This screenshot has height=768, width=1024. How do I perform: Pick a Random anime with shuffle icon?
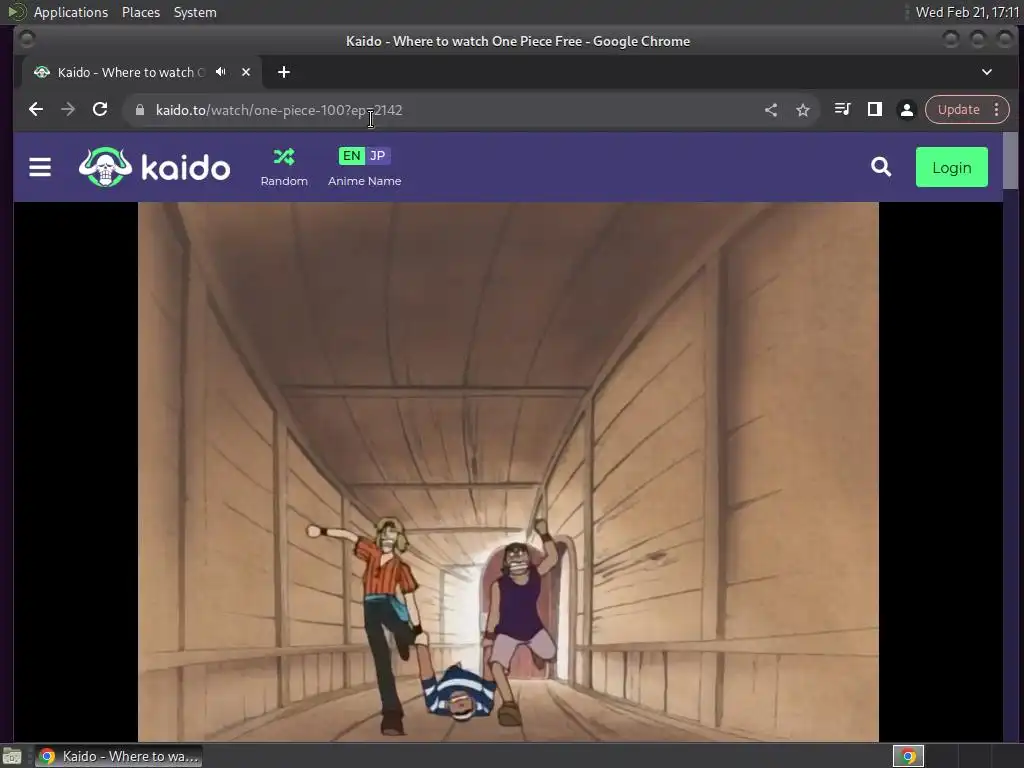coord(284,167)
